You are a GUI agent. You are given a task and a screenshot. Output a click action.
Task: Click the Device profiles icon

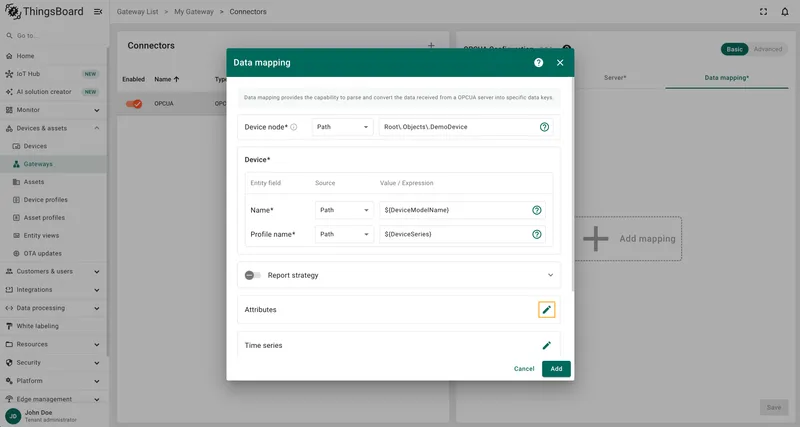click(16, 200)
